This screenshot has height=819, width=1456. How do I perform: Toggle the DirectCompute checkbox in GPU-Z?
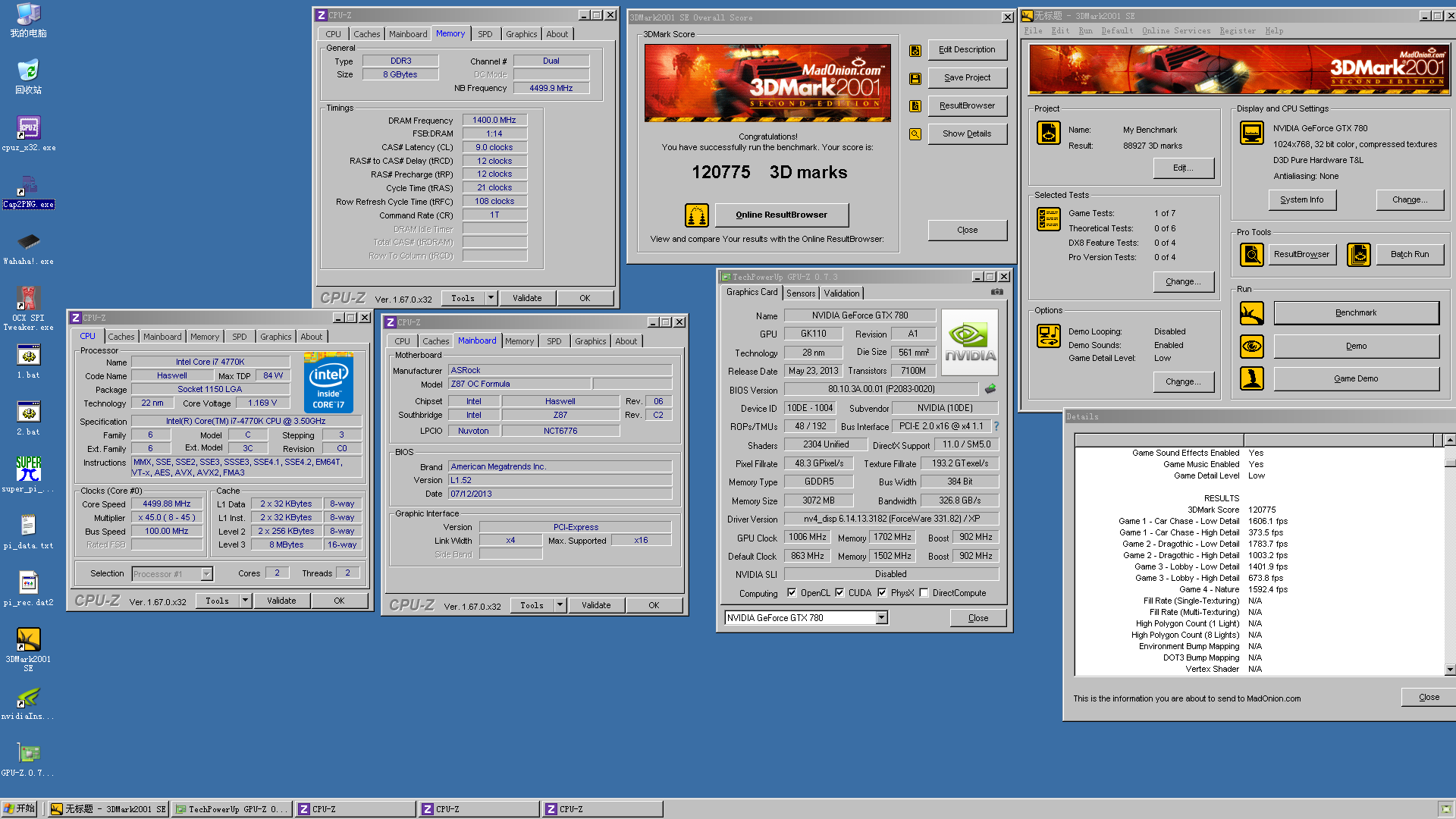(x=924, y=593)
